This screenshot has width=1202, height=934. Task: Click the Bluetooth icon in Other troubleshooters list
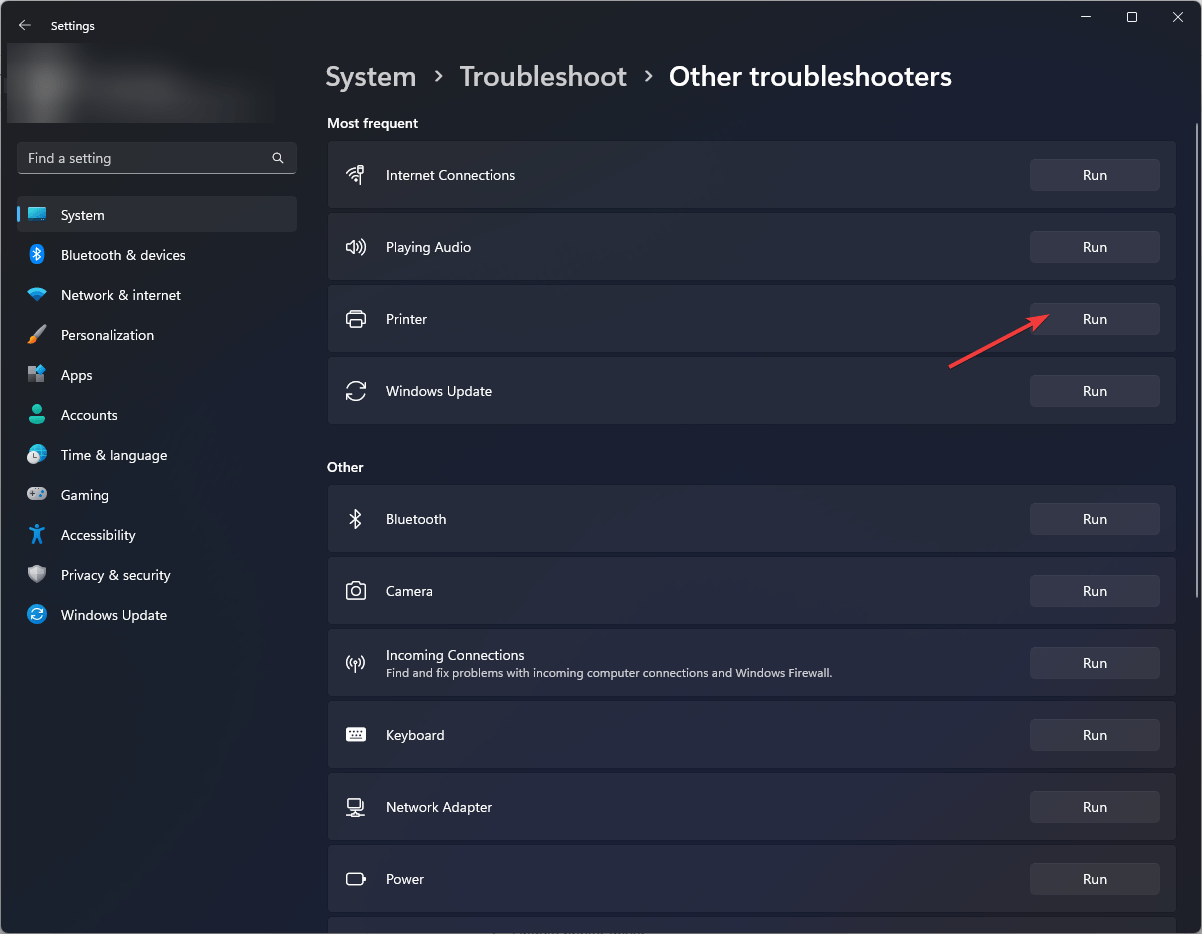point(355,519)
